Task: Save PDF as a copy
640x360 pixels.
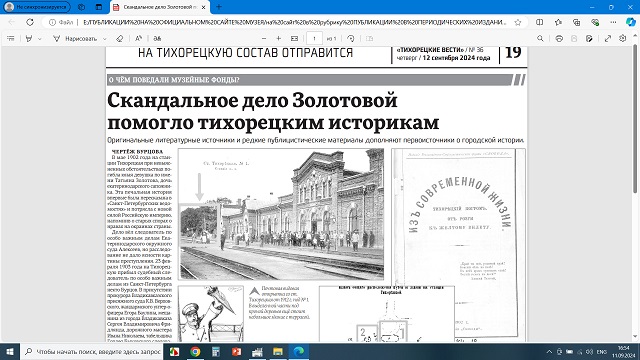Action: 589,38
